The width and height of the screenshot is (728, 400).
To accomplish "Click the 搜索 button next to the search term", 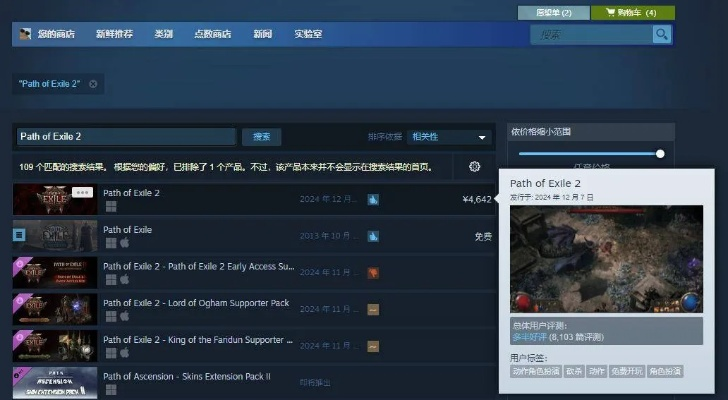I will point(261,137).
